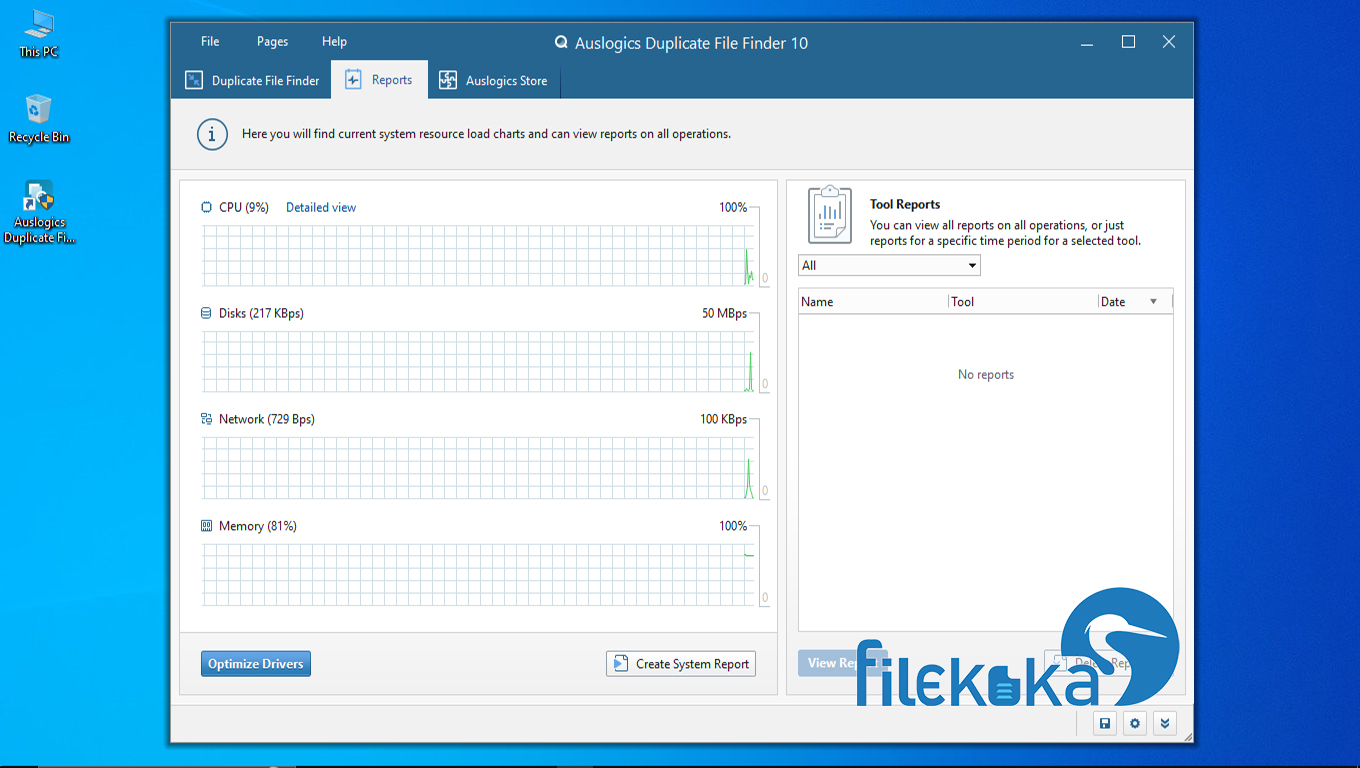Image resolution: width=1360 pixels, height=768 pixels.
Task: Open the File menu
Action: (210, 41)
